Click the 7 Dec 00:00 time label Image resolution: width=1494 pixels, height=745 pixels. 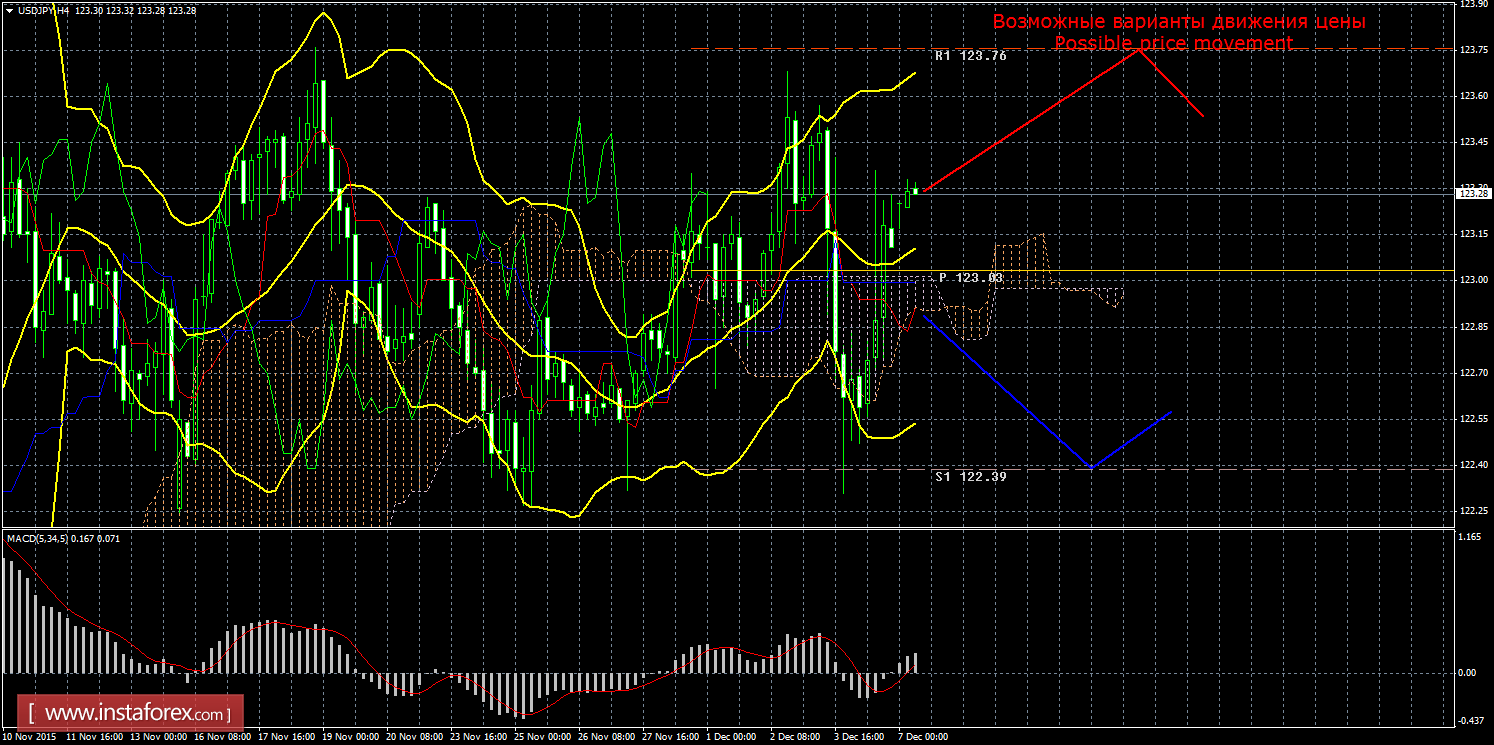click(x=922, y=737)
